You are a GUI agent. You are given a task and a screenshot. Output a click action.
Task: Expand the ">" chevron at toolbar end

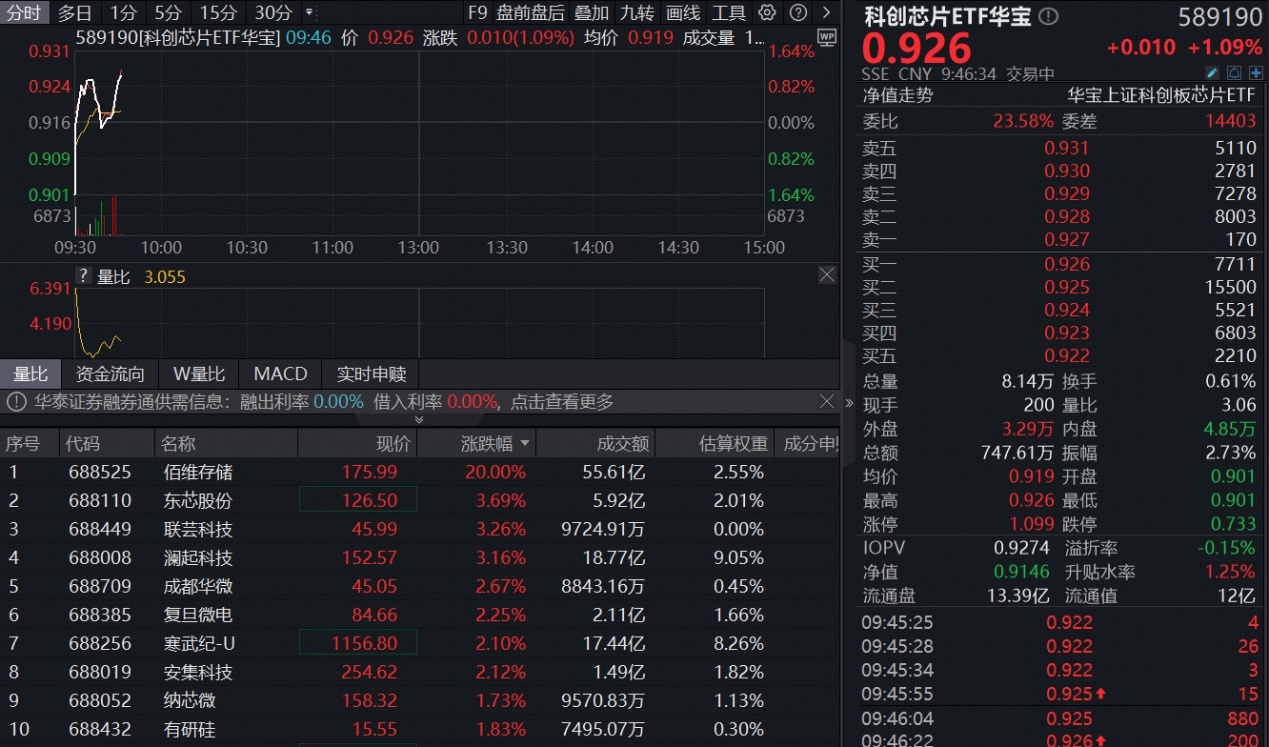[826, 13]
